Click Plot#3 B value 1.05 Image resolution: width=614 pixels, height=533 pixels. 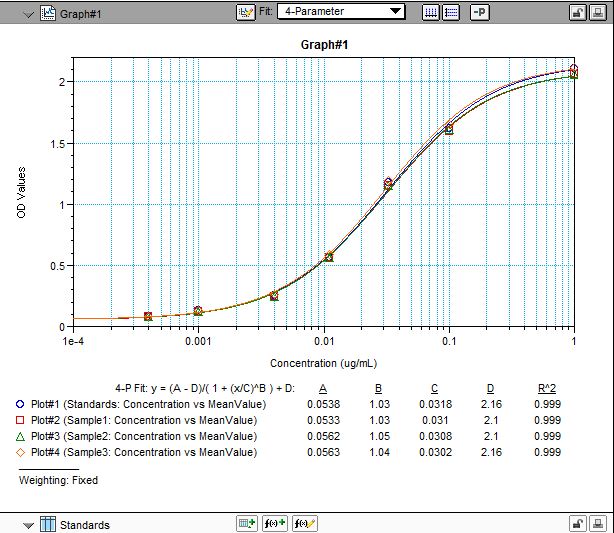(379, 436)
